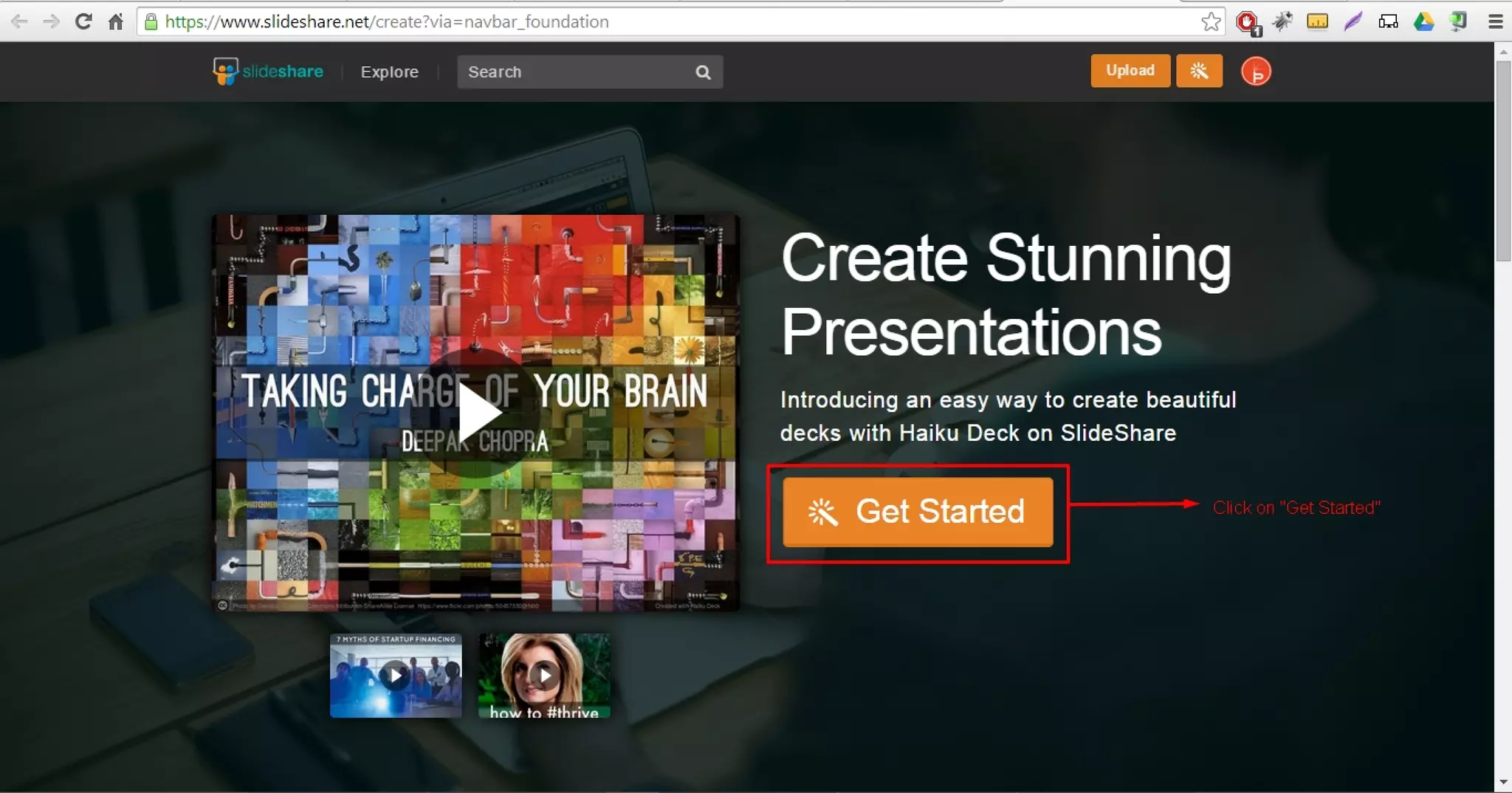Open the Explore navigation link
1512x793 pixels.
[389, 72]
